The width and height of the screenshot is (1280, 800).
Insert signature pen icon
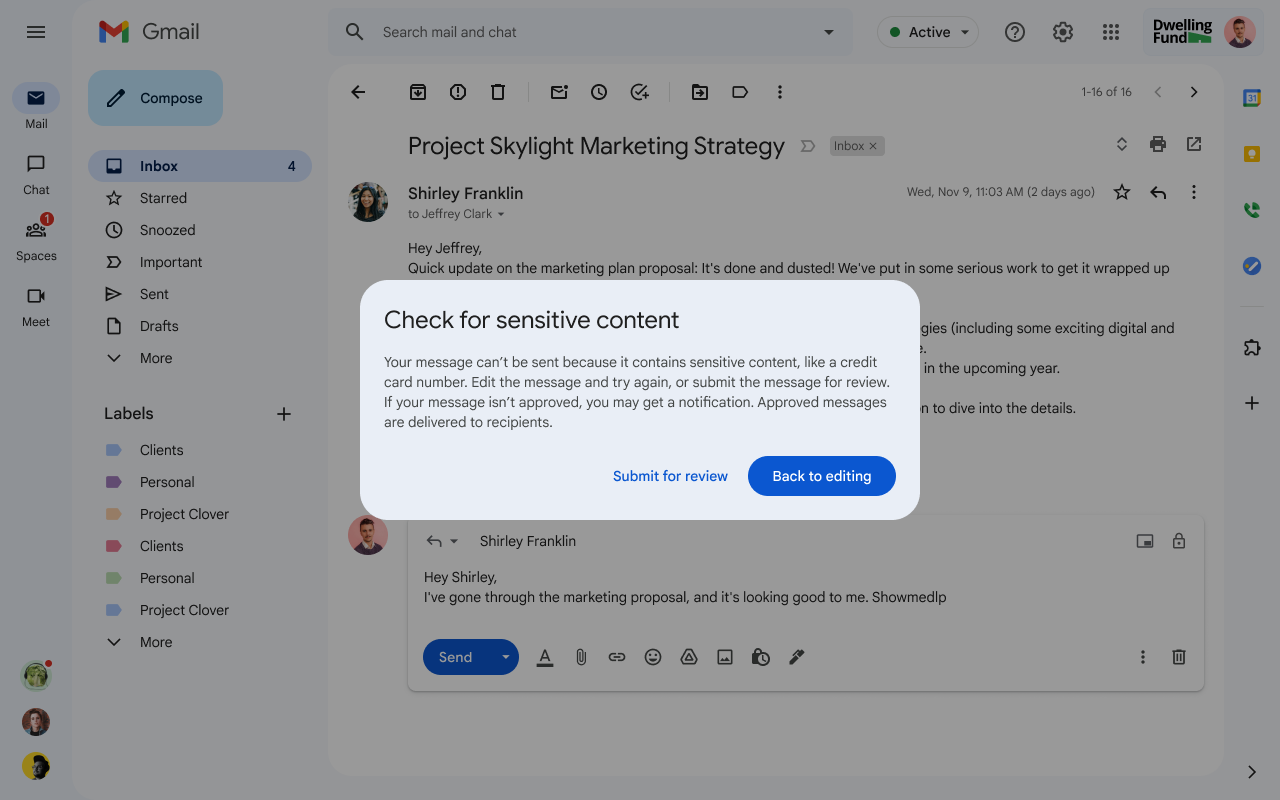coord(797,657)
